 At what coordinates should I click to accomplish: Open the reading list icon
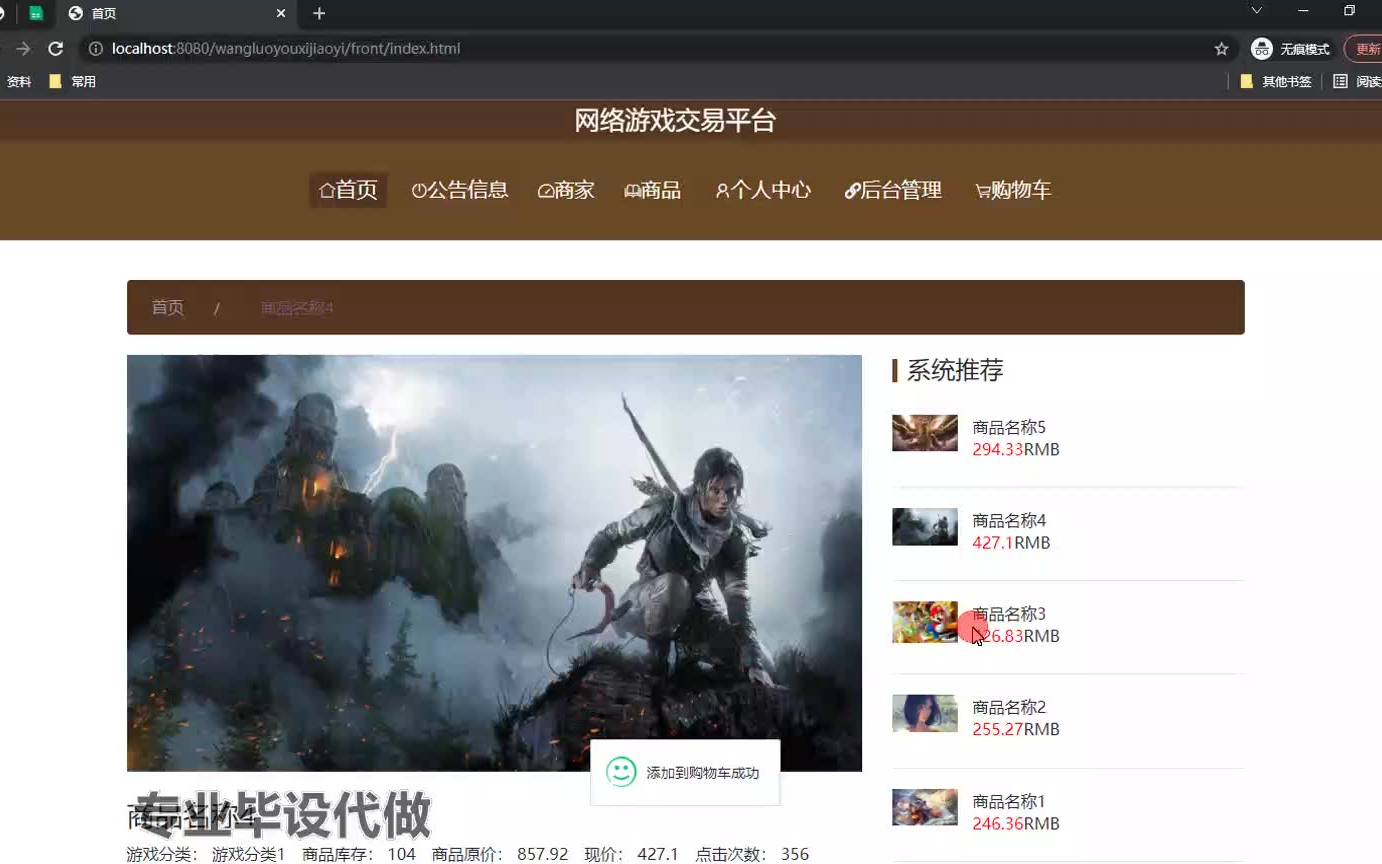point(1340,82)
